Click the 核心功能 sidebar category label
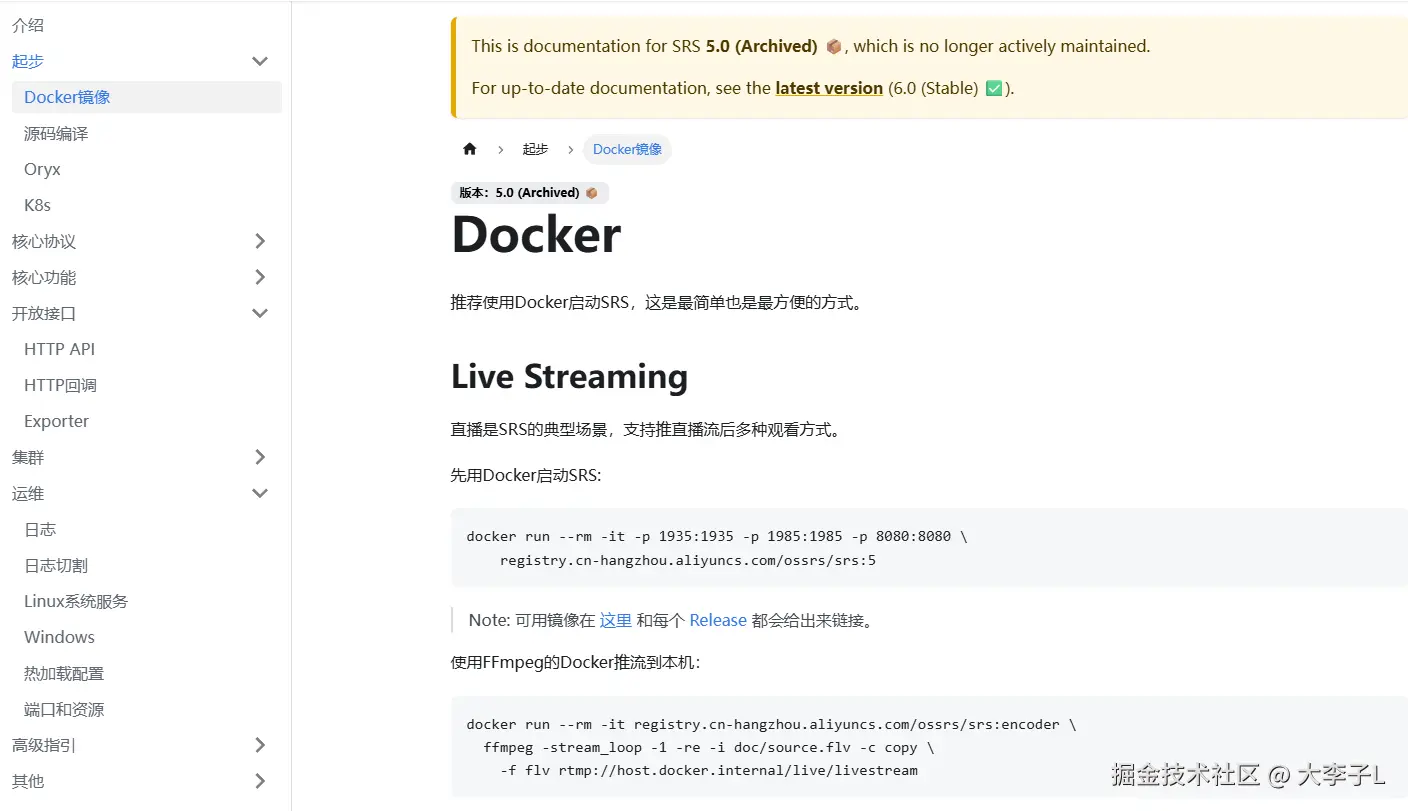The image size is (1408, 811). pyautogui.click(x=44, y=277)
